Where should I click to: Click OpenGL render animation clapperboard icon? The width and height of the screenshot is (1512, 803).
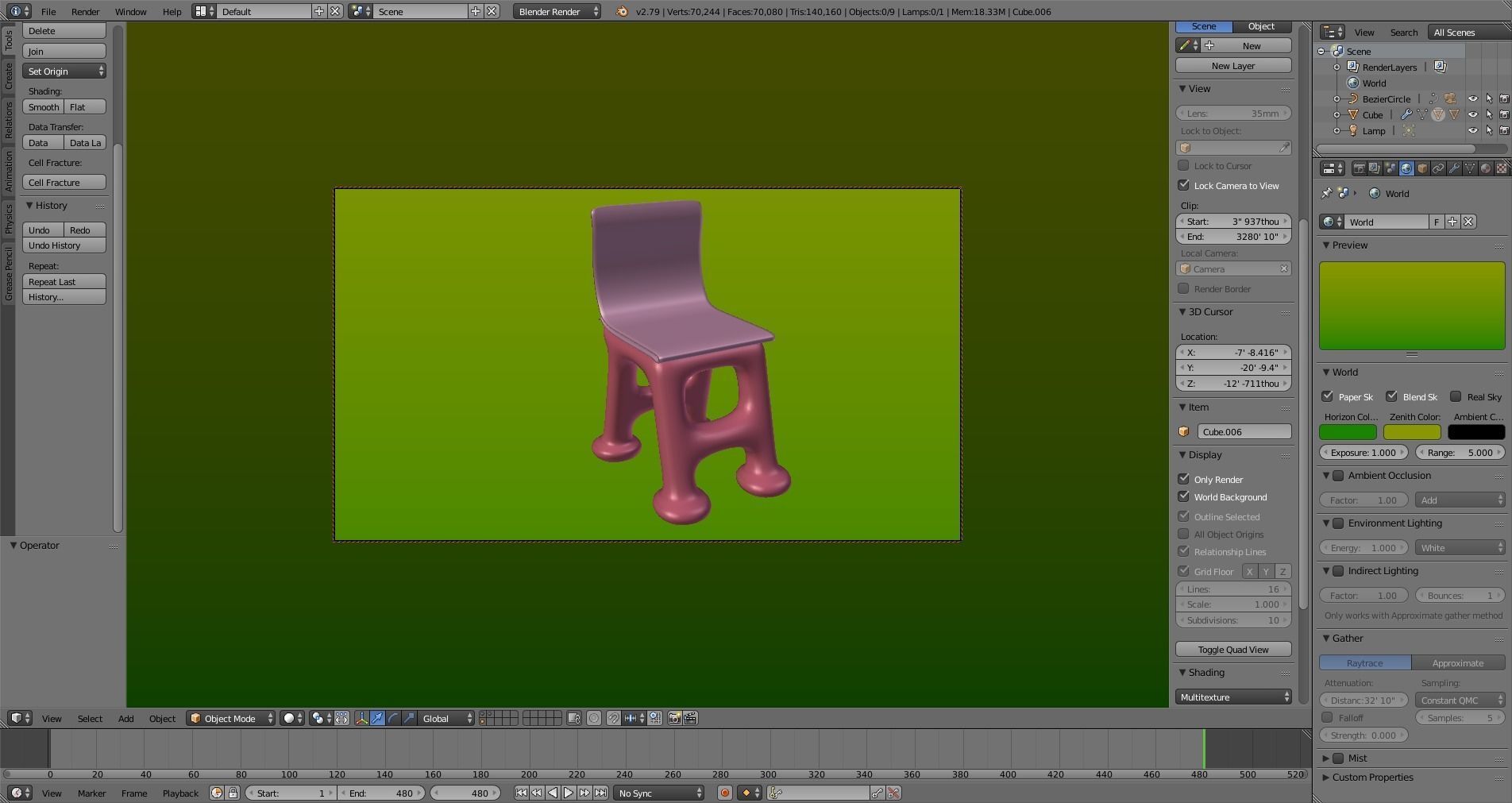point(690,718)
